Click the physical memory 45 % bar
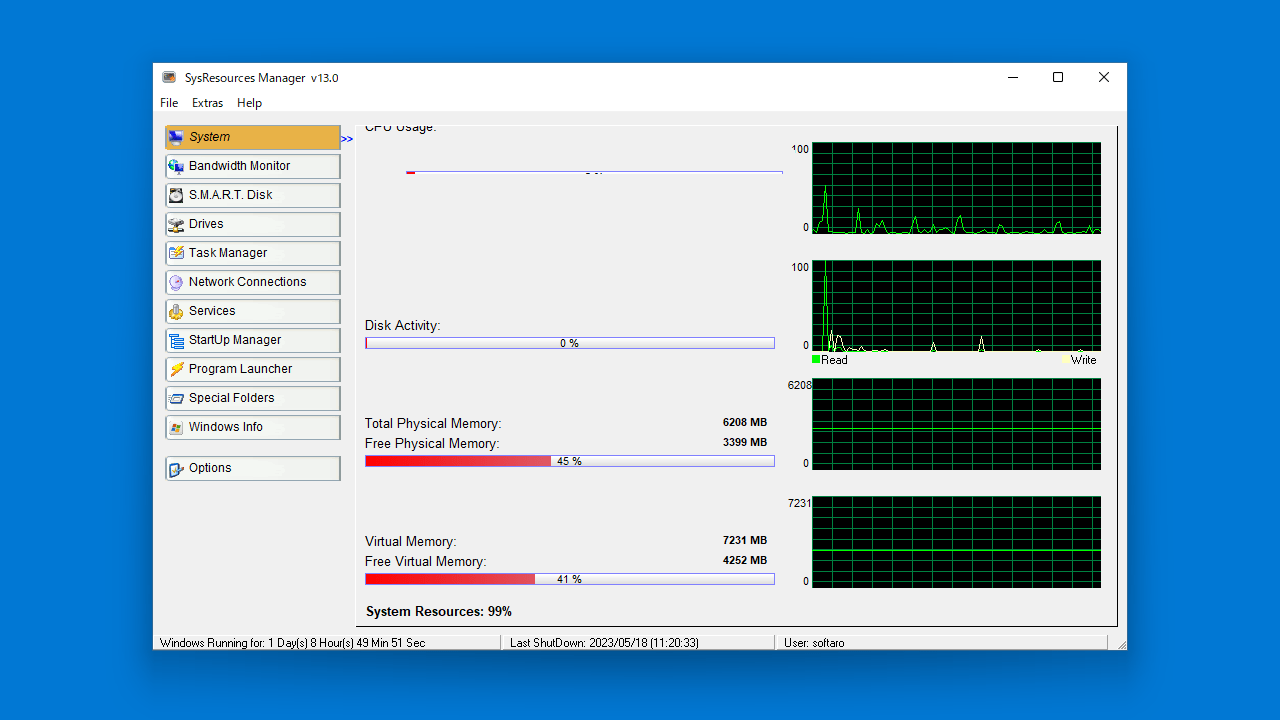The height and width of the screenshot is (720, 1280). click(x=570, y=461)
